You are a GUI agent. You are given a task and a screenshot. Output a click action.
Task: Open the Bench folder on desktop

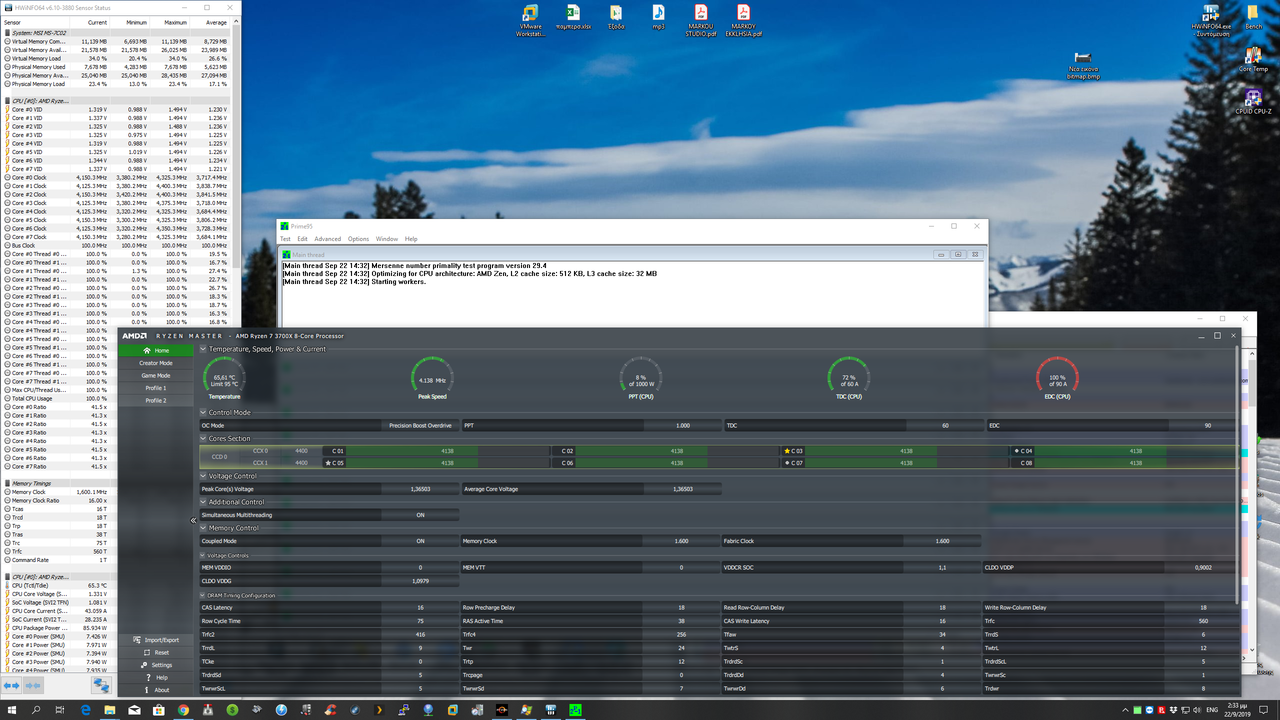[x=1253, y=17]
